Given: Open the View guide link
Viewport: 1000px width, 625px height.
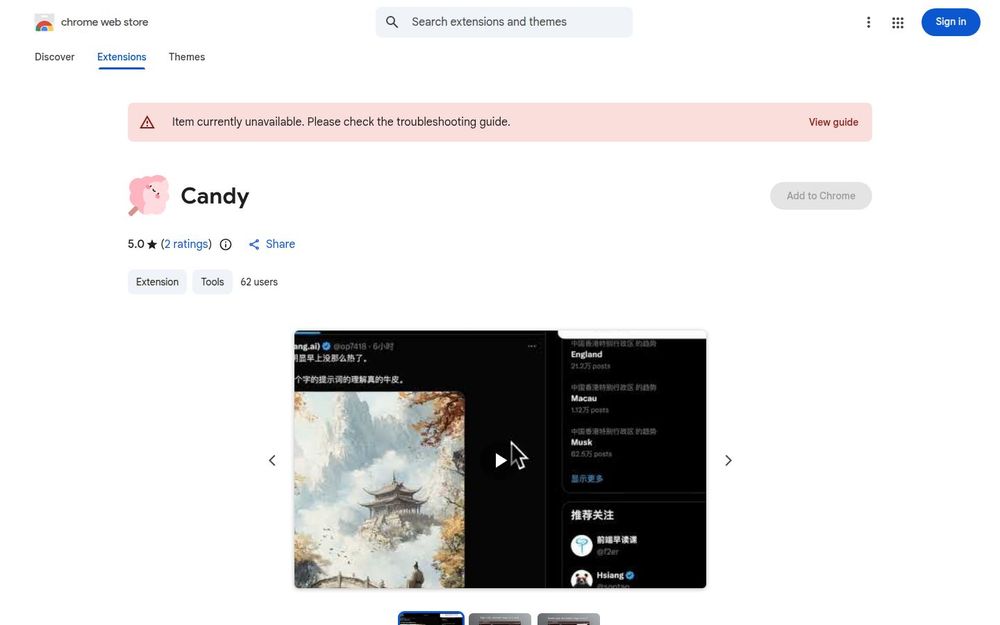Looking at the screenshot, I should [833, 122].
